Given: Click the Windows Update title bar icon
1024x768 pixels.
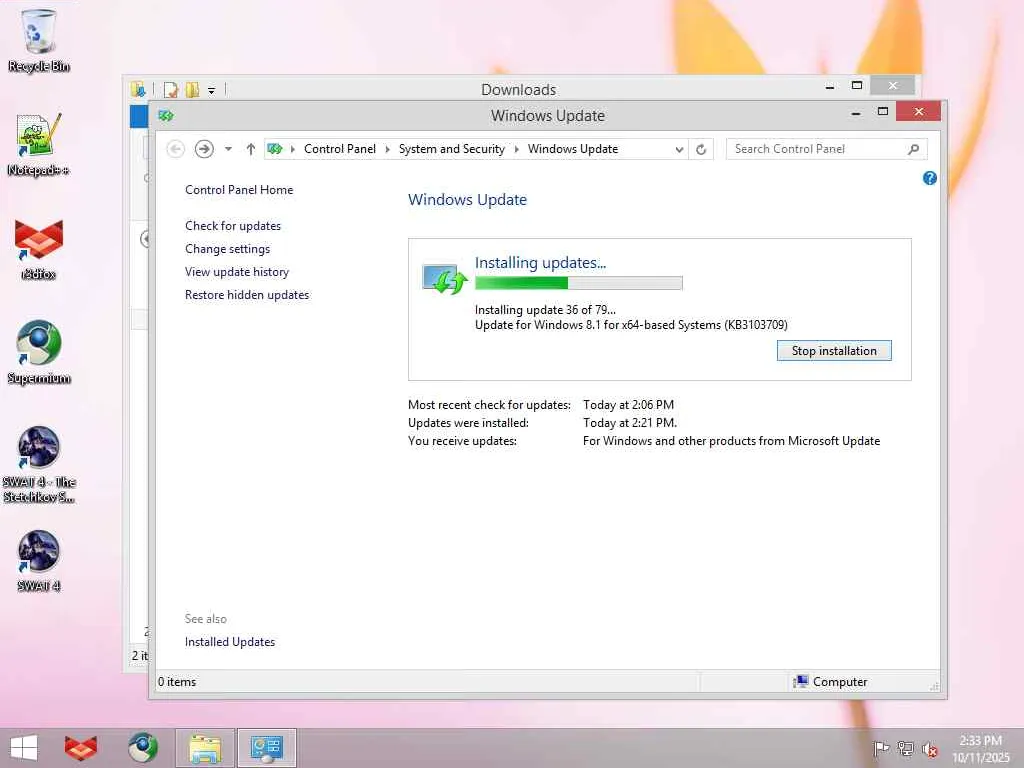Looking at the screenshot, I should click(x=166, y=116).
